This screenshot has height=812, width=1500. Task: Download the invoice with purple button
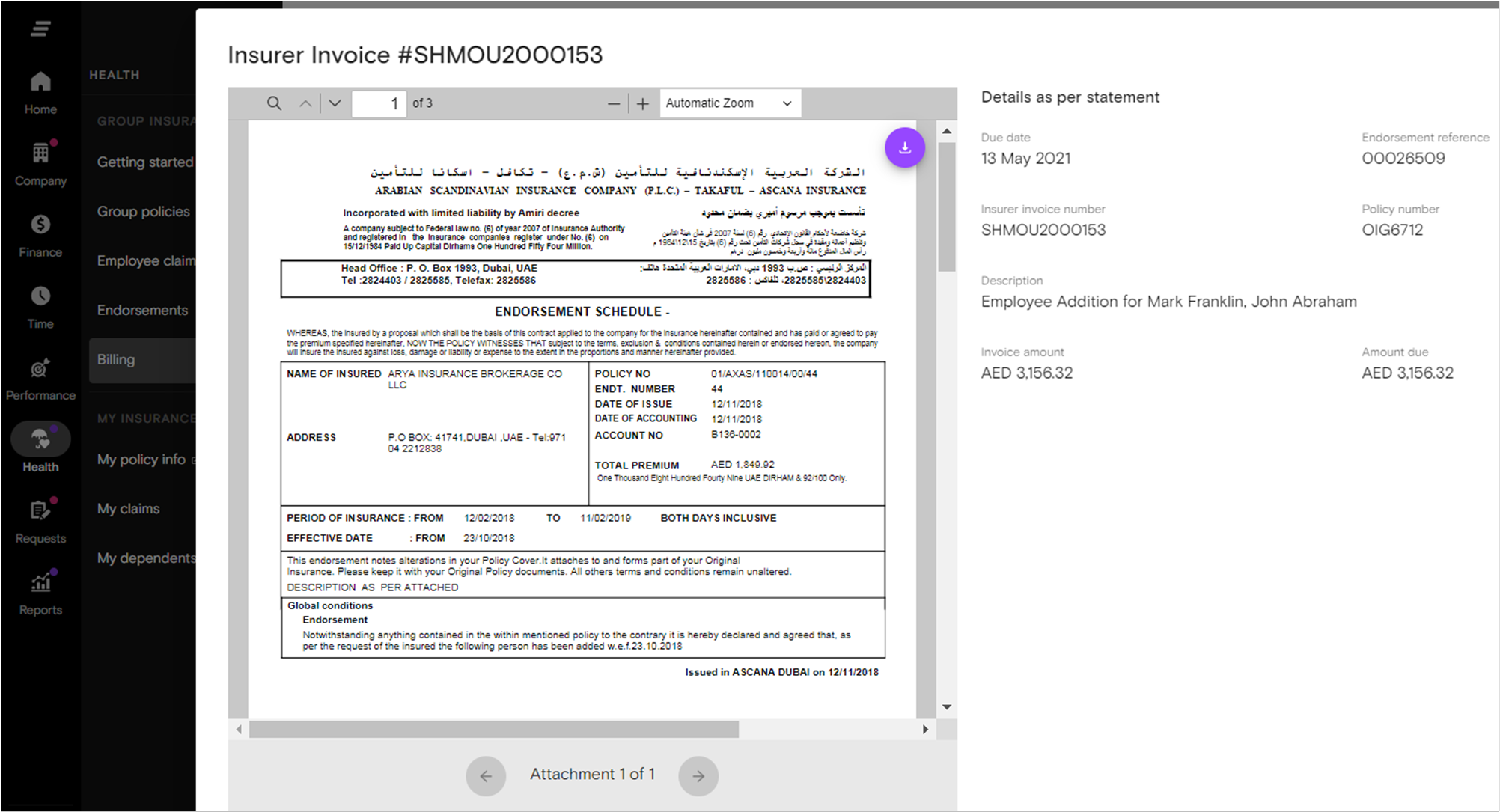(905, 147)
